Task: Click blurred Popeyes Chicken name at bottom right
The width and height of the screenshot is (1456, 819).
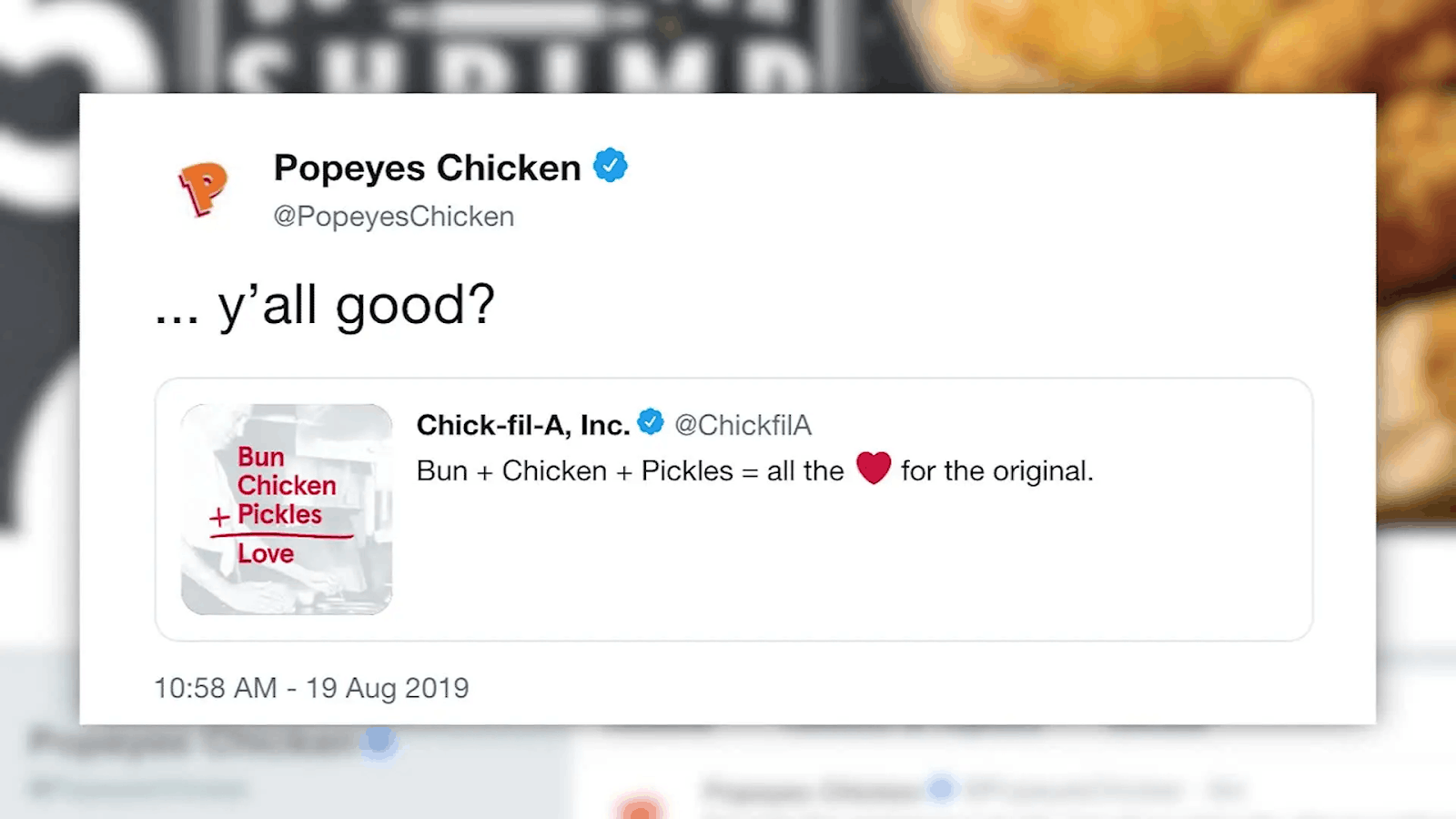Action: (810, 789)
